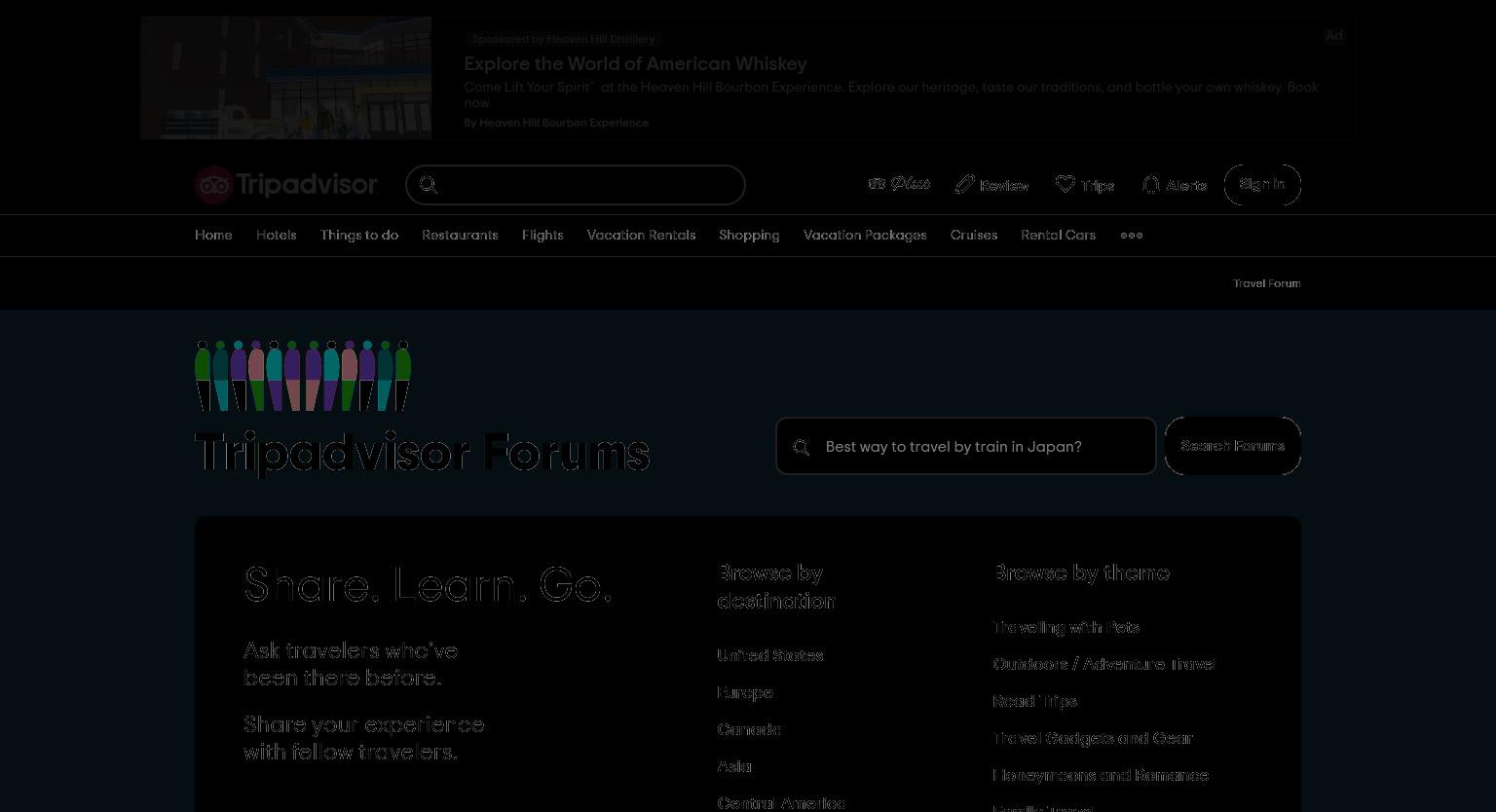
Task: Browse United States forum
Action: click(770, 656)
